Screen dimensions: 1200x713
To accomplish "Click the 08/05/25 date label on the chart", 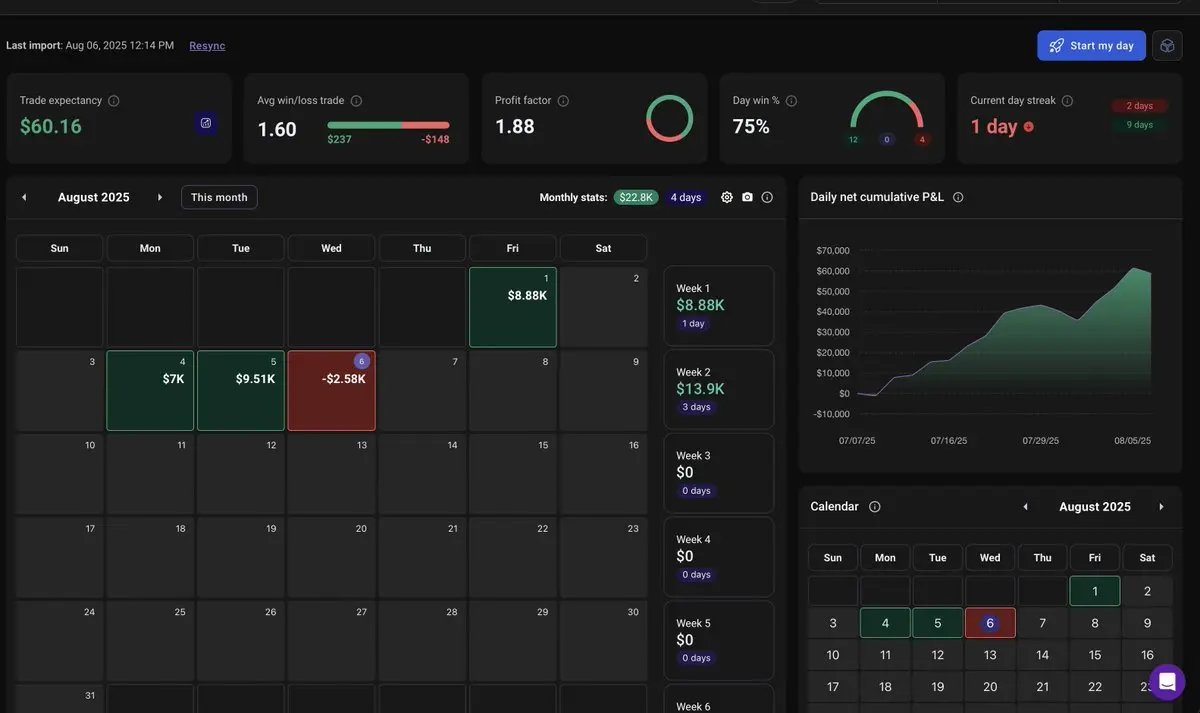I will (1132, 441).
